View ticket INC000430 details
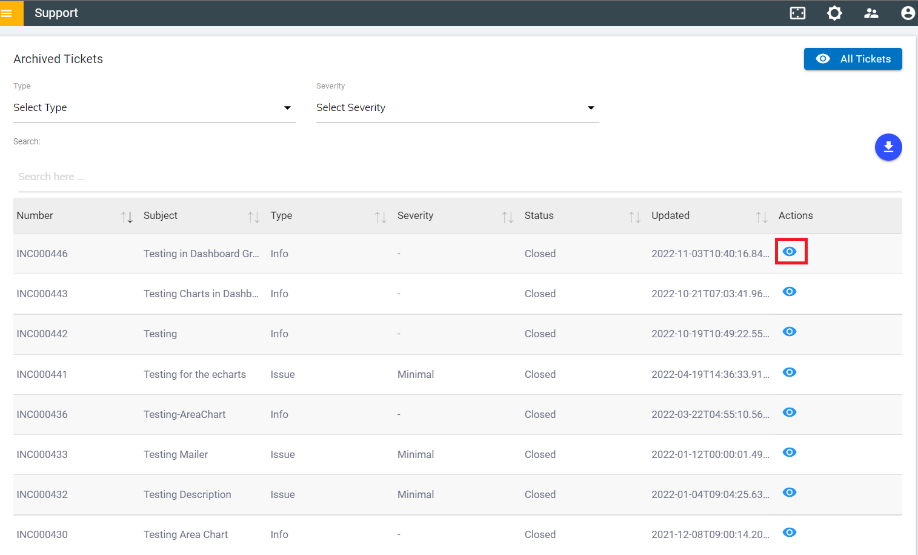Viewport: 918px width, 555px height. pyautogui.click(x=790, y=532)
